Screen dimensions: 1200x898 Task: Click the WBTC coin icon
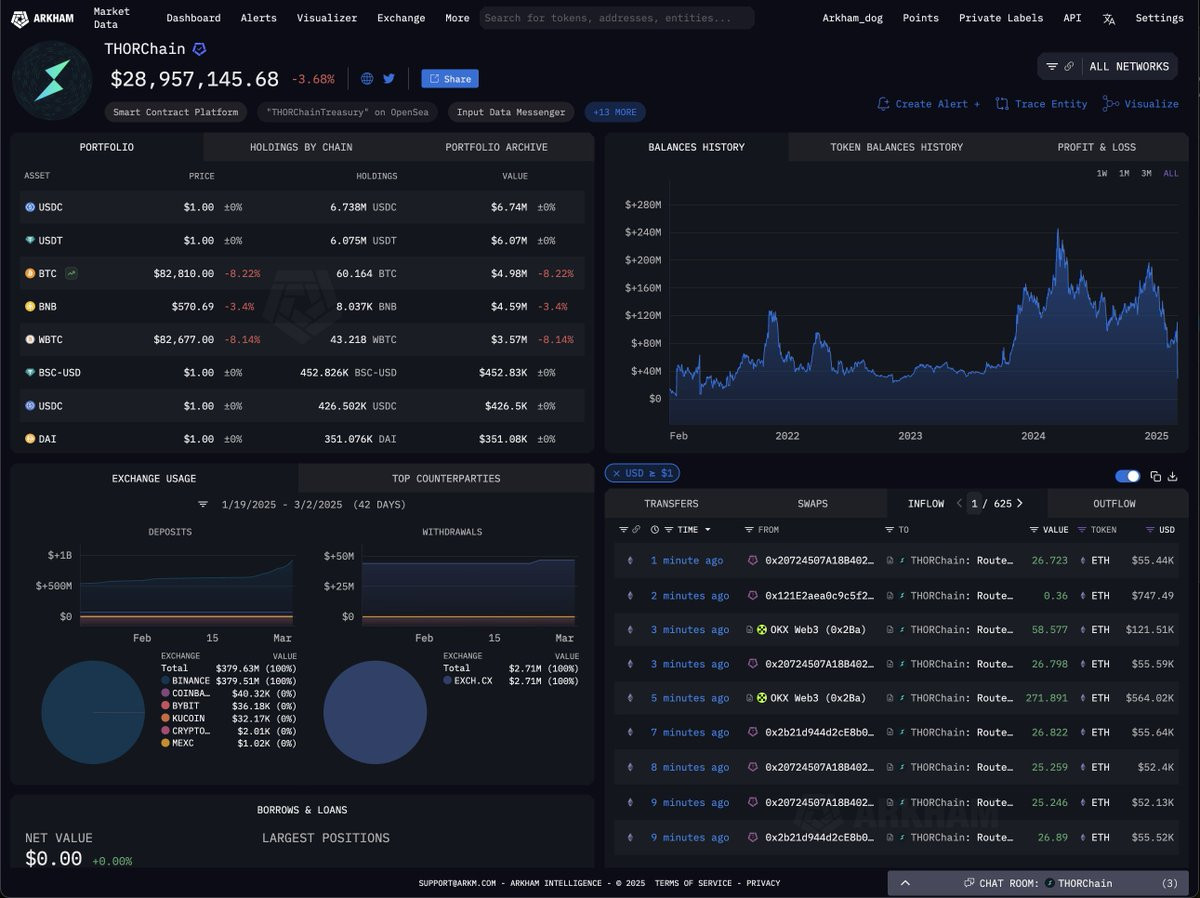30,339
